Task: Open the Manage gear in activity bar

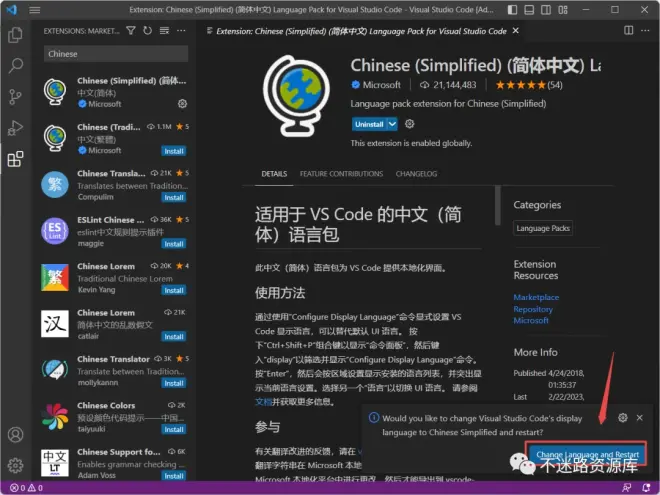Action: [x=16, y=465]
